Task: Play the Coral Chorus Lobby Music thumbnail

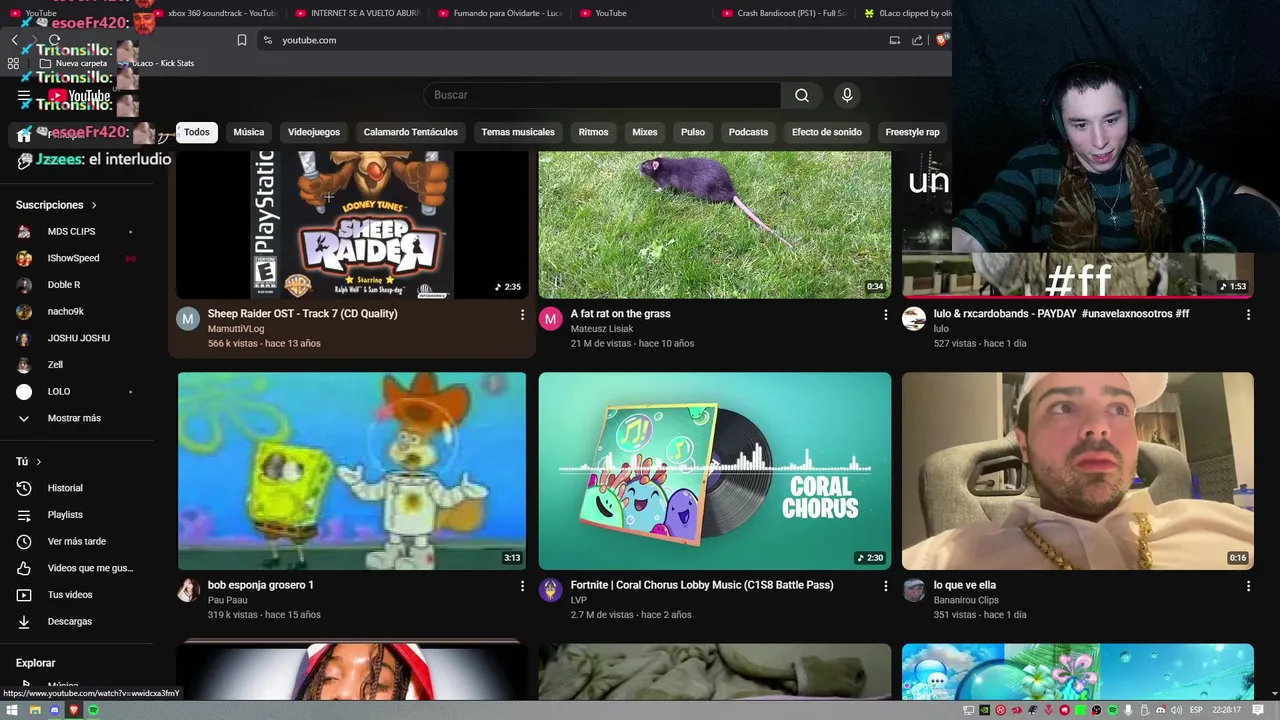Action: (715, 471)
